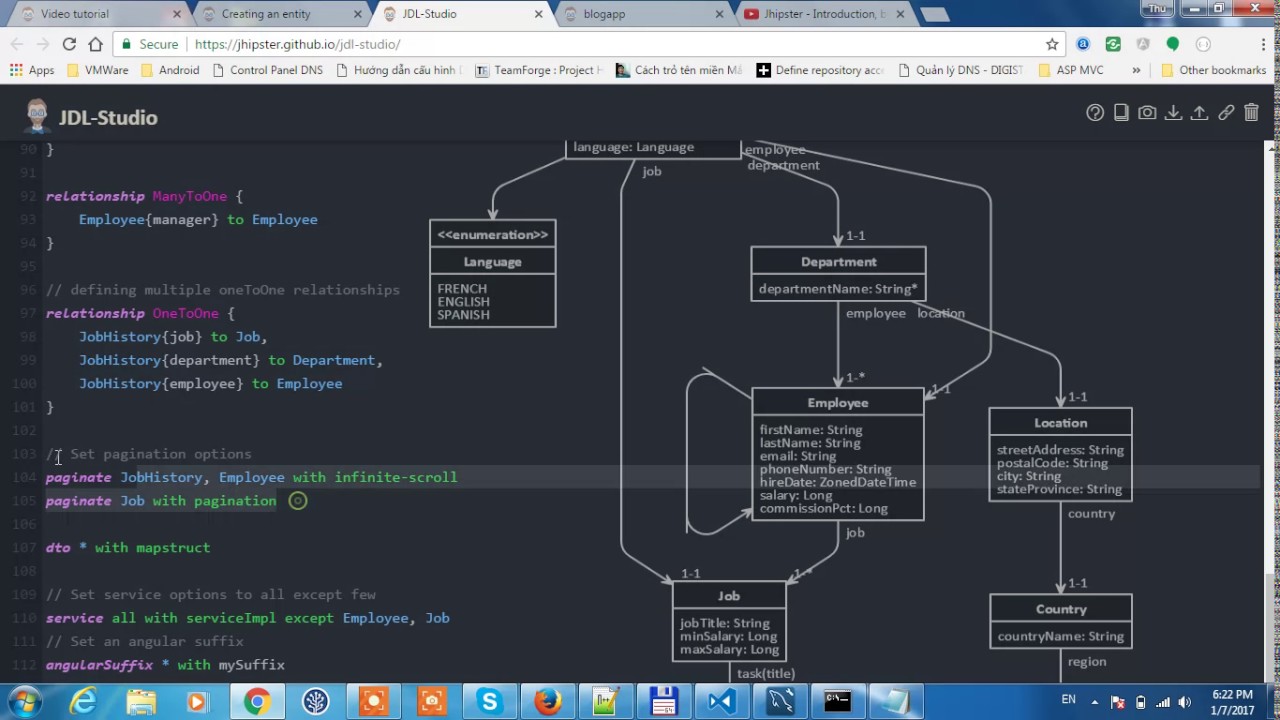Bookmark this page with the star icon
Image resolution: width=1280 pixels, height=720 pixels.
click(1052, 44)
